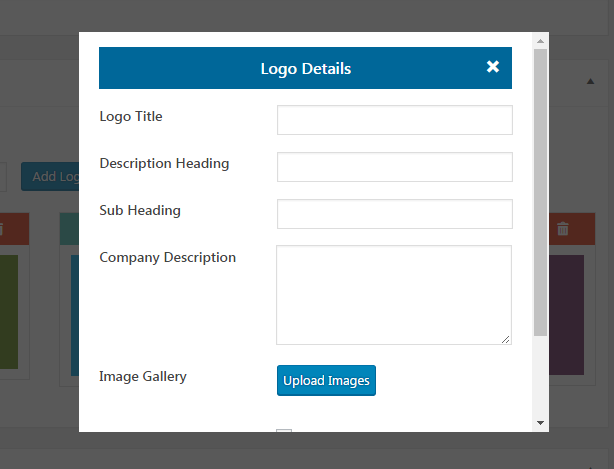The width and height of the screenshot is (614, 469).
Task: Click the Upload Images button
Action: [x=326, y=381]
